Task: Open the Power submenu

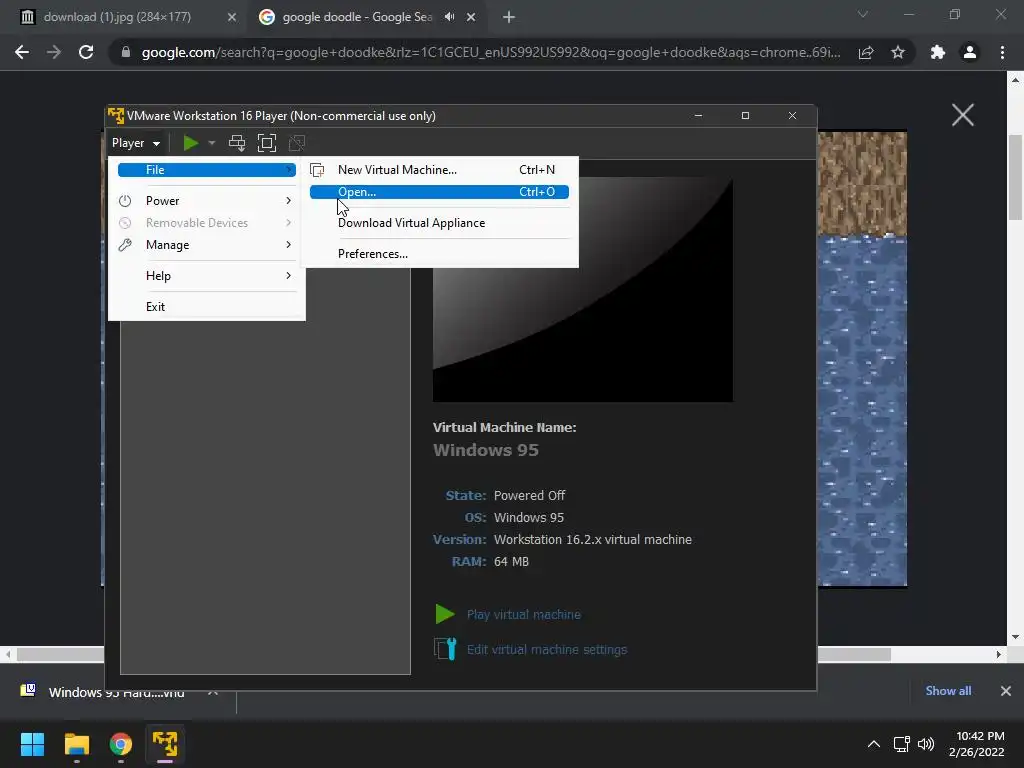Action: coord(206,200)
